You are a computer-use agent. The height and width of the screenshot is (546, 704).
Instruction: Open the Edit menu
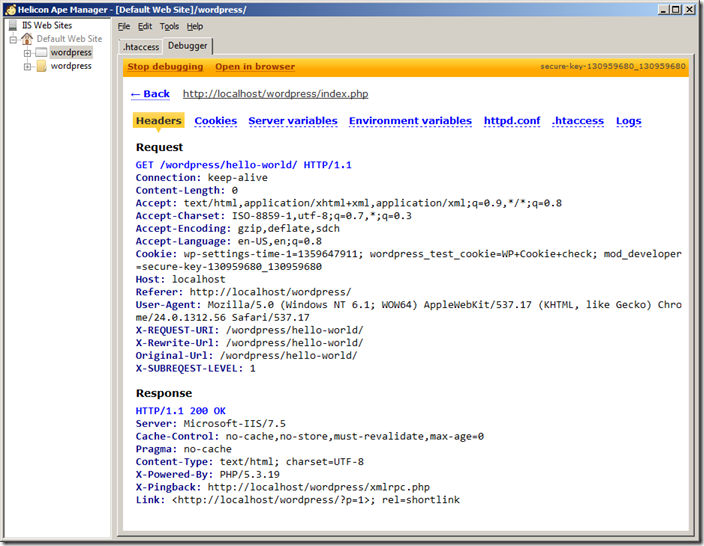(145, 26)
